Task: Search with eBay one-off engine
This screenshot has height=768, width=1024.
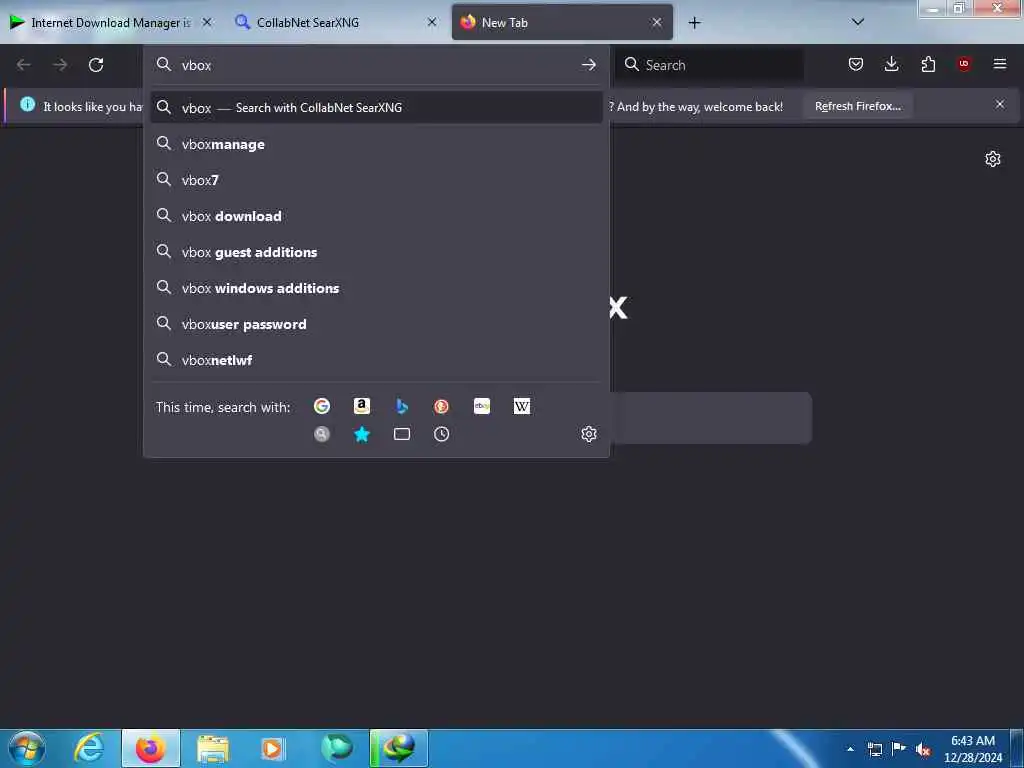Action: [482, 406]
